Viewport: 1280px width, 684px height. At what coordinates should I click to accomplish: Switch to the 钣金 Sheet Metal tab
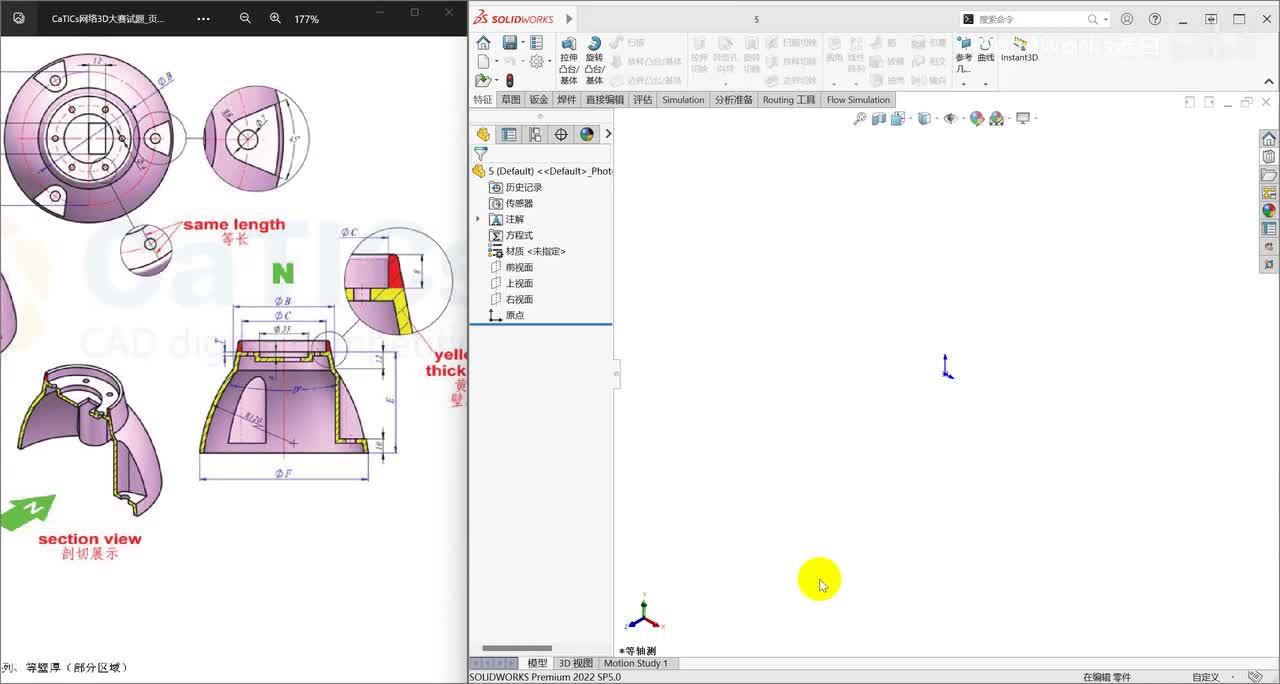[x=539, y=100]
